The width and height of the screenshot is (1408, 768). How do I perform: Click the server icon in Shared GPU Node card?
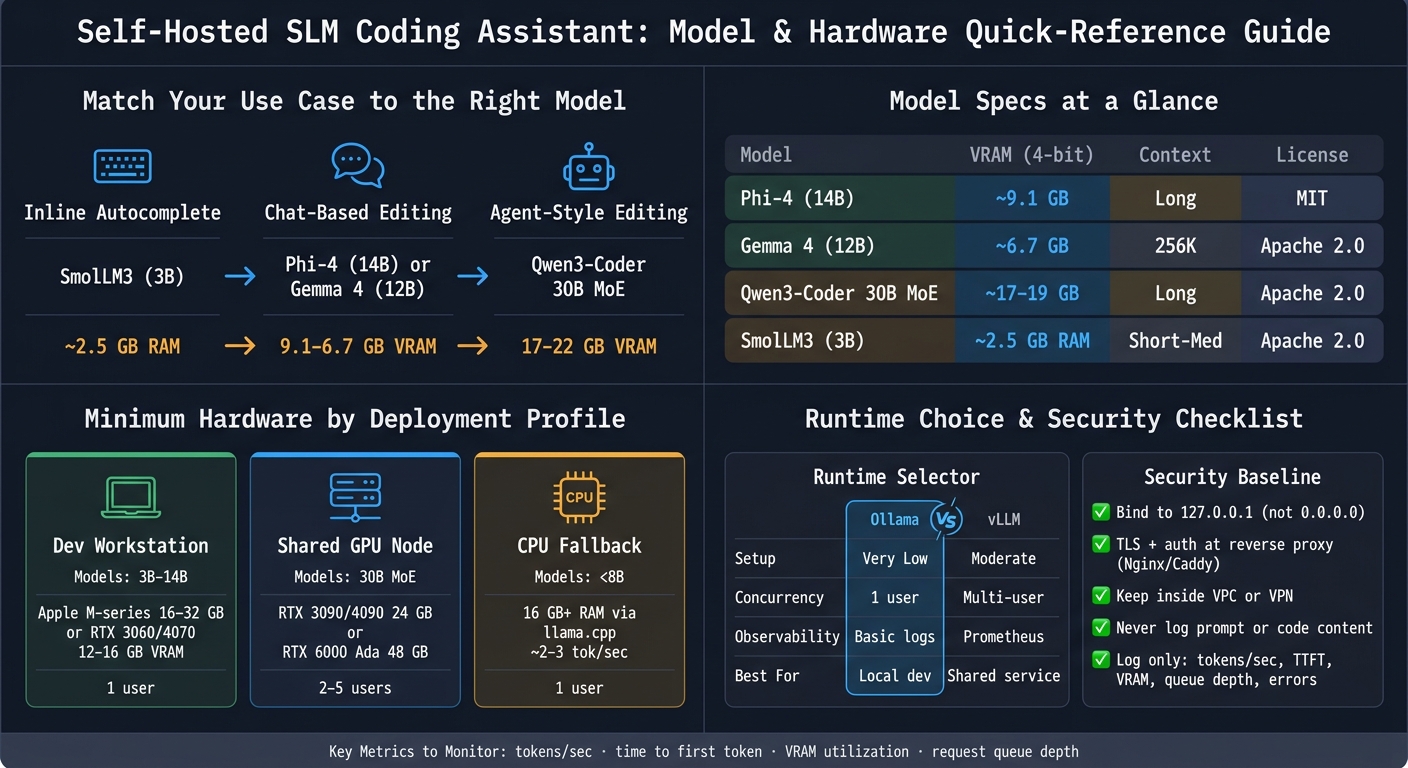coord(355,497)
